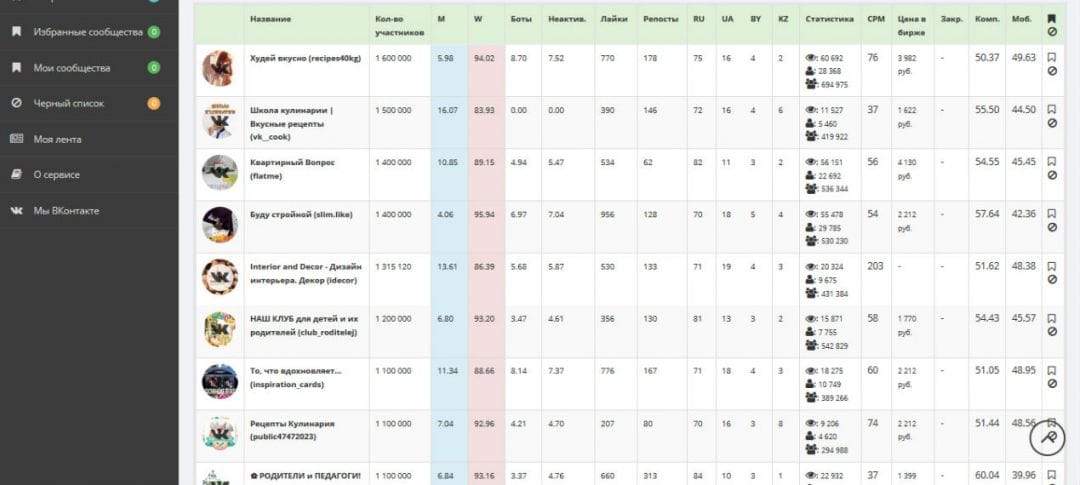Blacklist the Худей вкусно community
This screenshot has height=485, width=1080.
pyautogui.click(x=1052, y=71)
